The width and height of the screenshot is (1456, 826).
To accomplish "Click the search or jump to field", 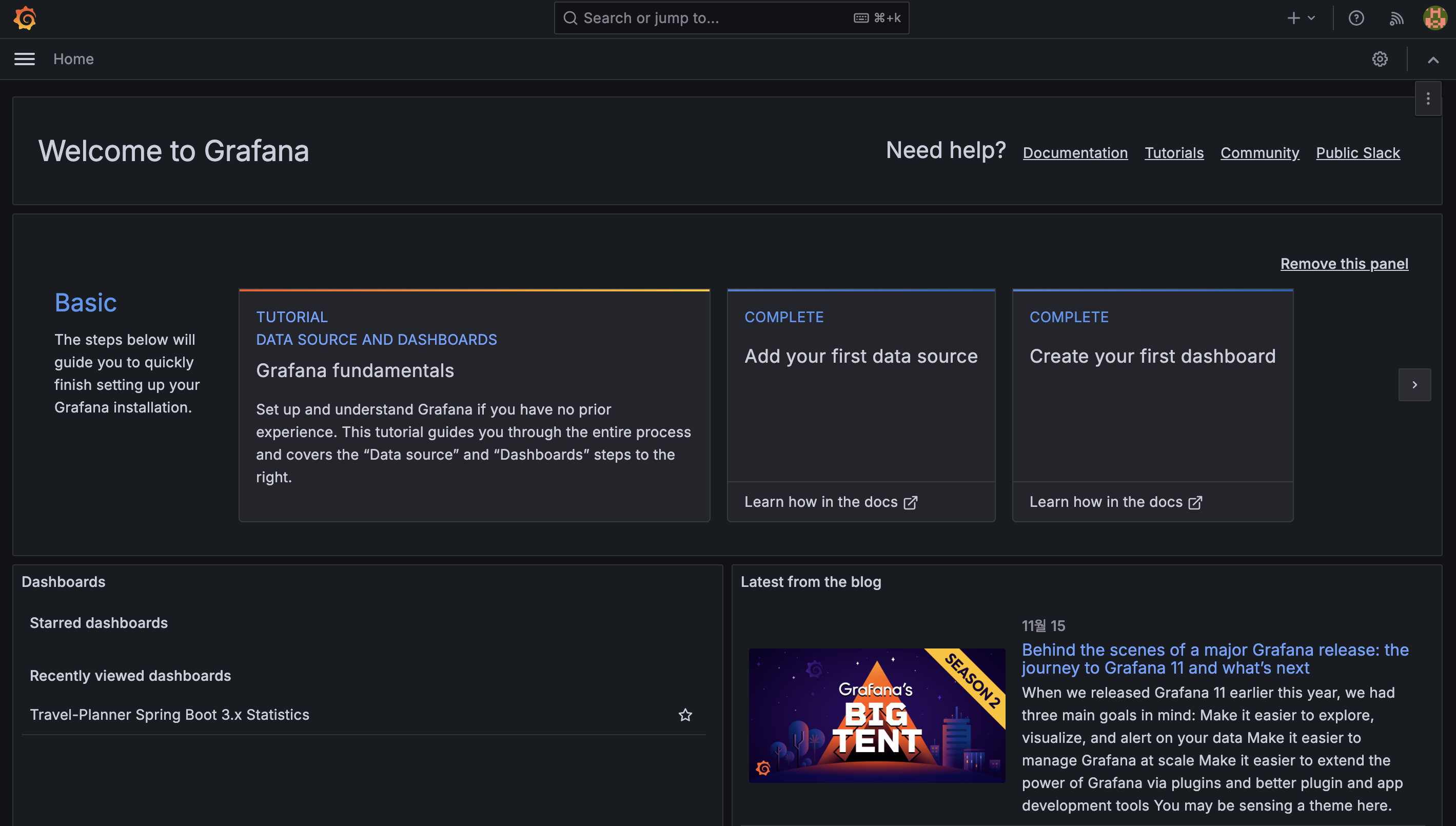I will click(x=731, y=18).
